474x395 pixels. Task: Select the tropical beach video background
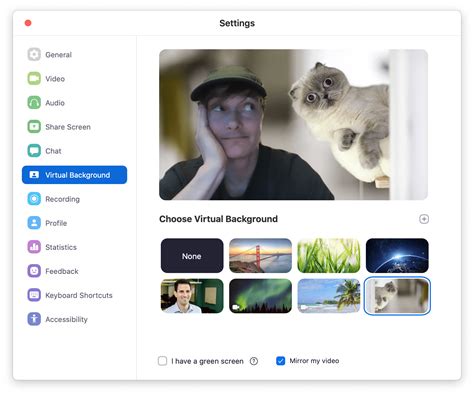point(329,296)
